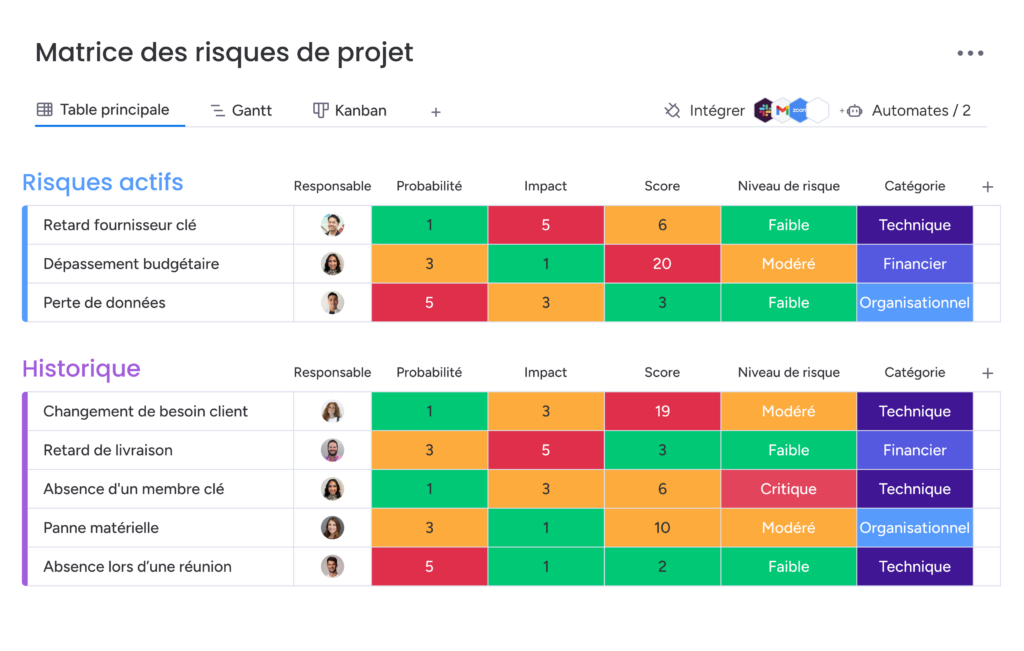Open Critique status for Absence d'un membre clé
1024x651 pixels.
788,489
